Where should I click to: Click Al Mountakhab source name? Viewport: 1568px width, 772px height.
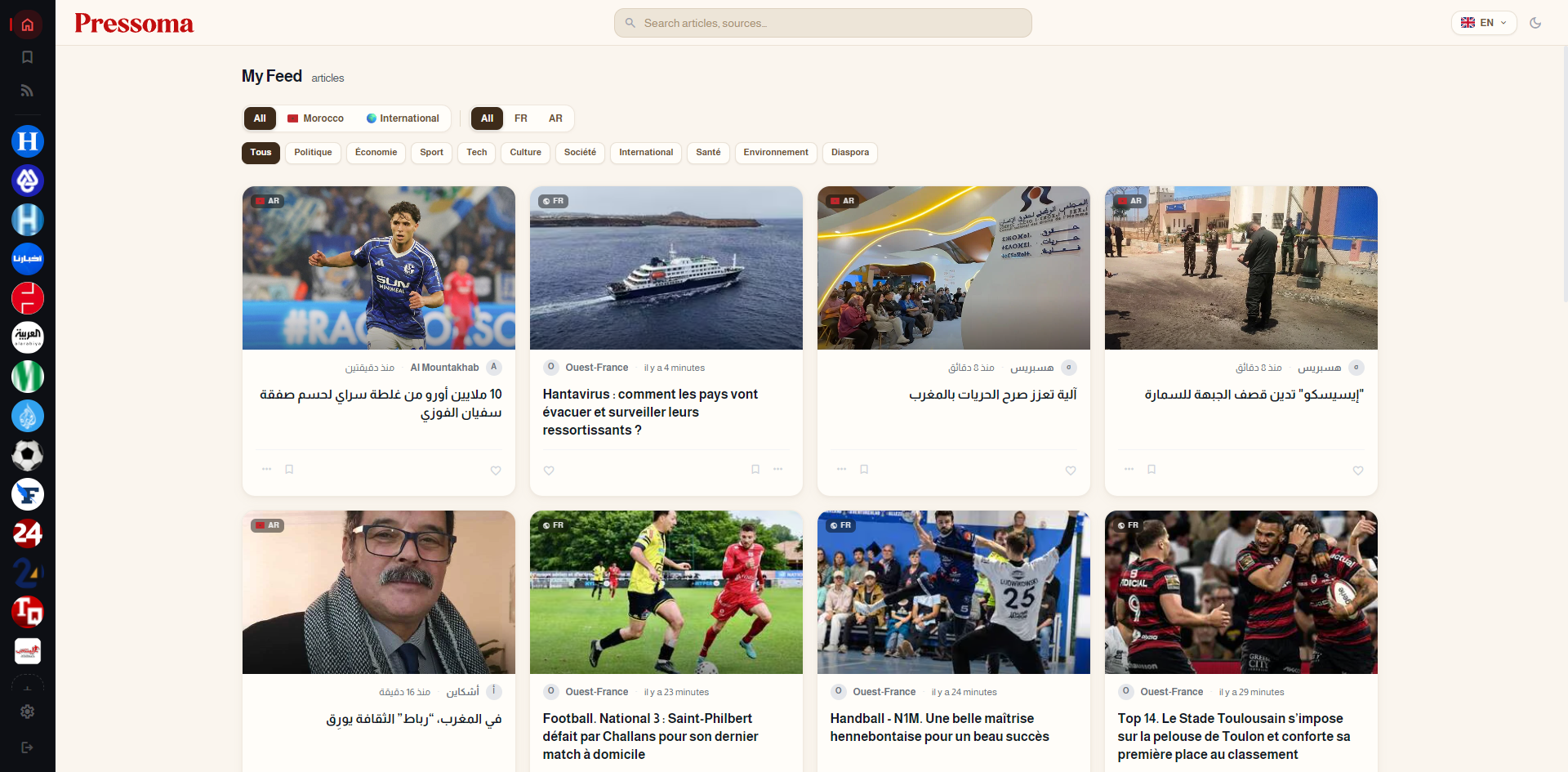pos(444,368)
